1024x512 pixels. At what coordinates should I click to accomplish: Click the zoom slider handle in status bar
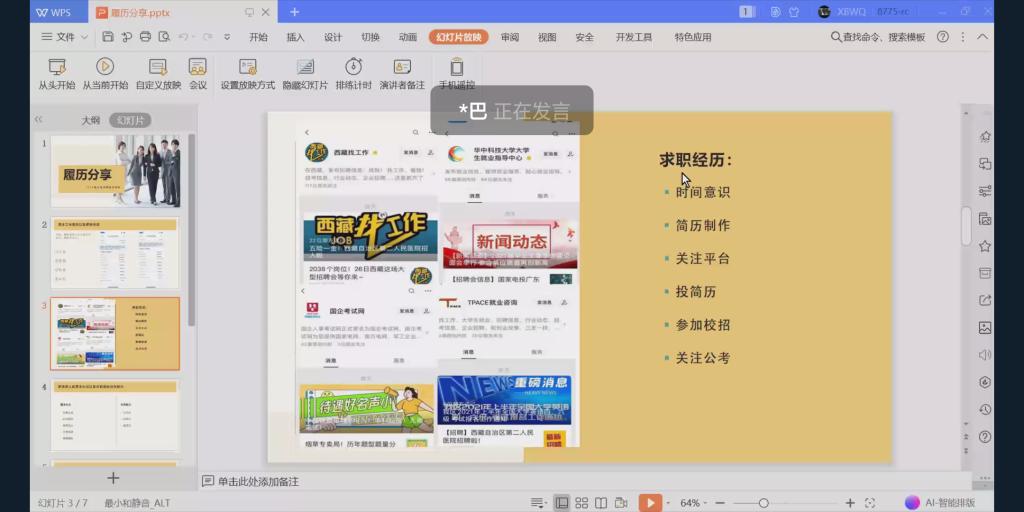763,503
